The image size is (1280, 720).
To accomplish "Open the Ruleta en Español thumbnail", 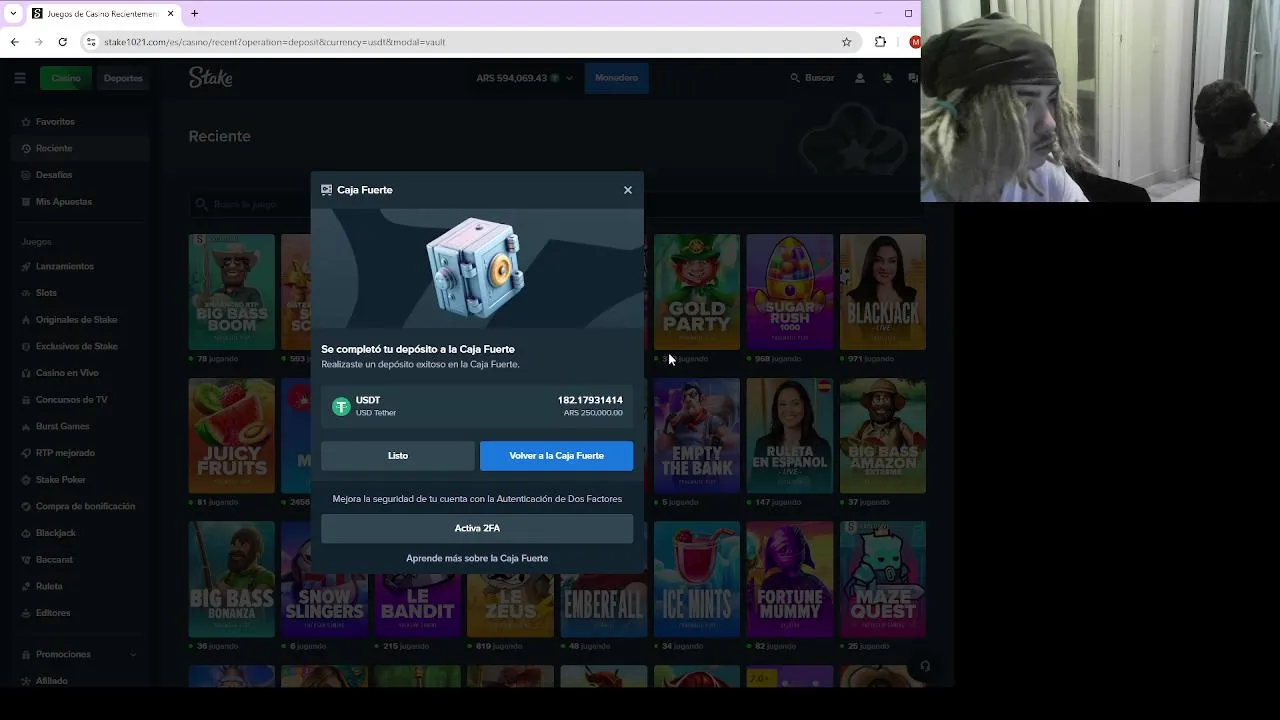I will (x=790, y=436).
